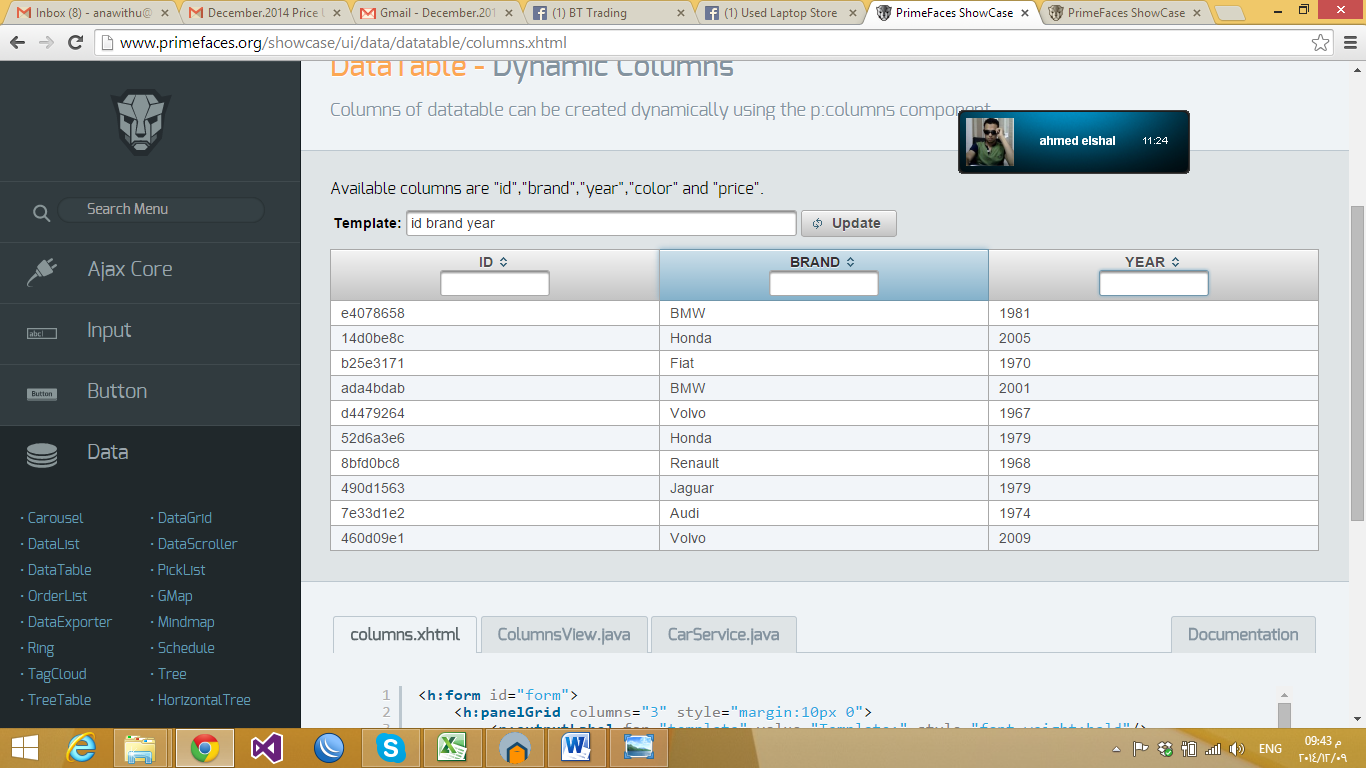Reload the page with the refresh icon
Viewport: 1366px width, 768px height.
[x=75, y=43]
